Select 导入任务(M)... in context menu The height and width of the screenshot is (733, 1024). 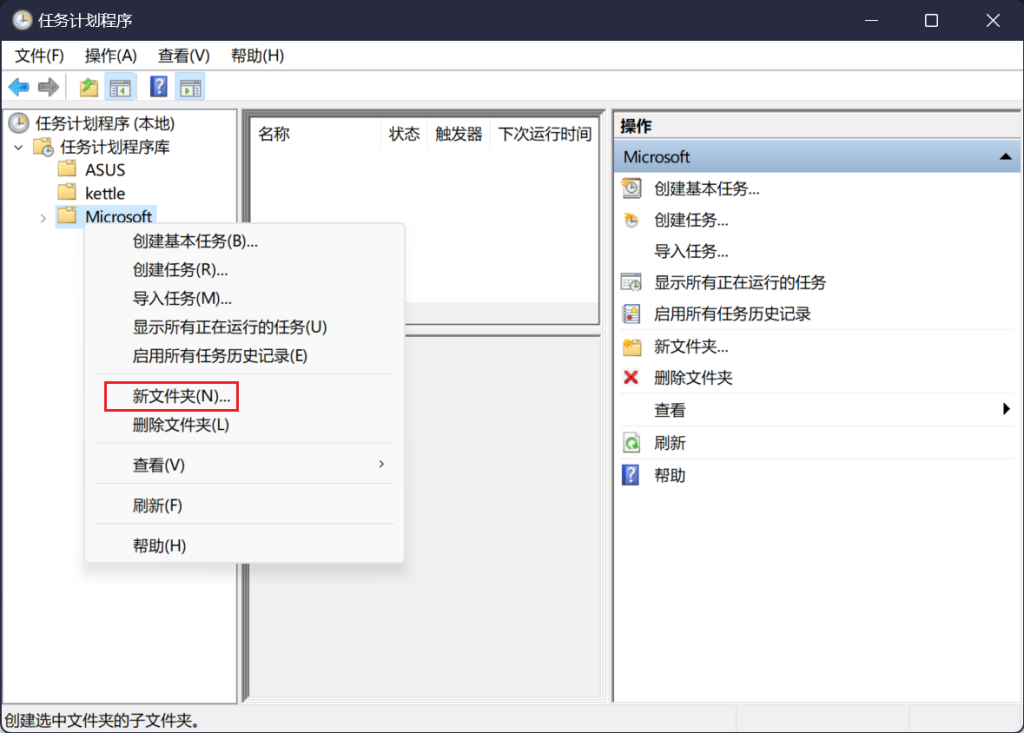coord(182,298)
